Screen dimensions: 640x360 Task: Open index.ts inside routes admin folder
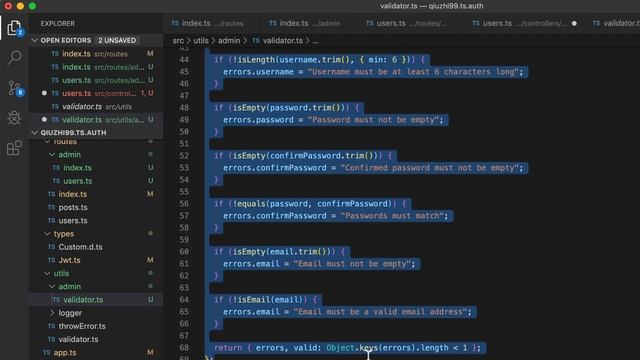pyautogui.click(x=77, y=168)
